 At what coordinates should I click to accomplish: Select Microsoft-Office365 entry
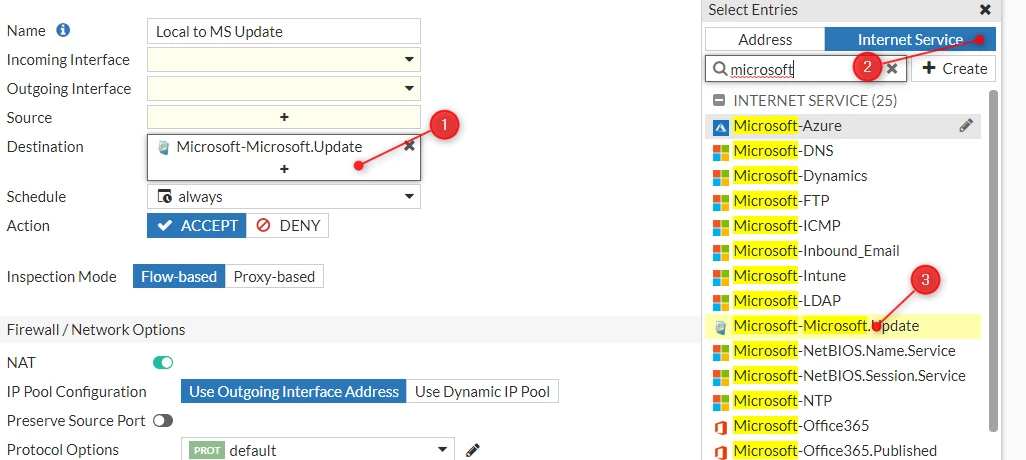point(843,426)
